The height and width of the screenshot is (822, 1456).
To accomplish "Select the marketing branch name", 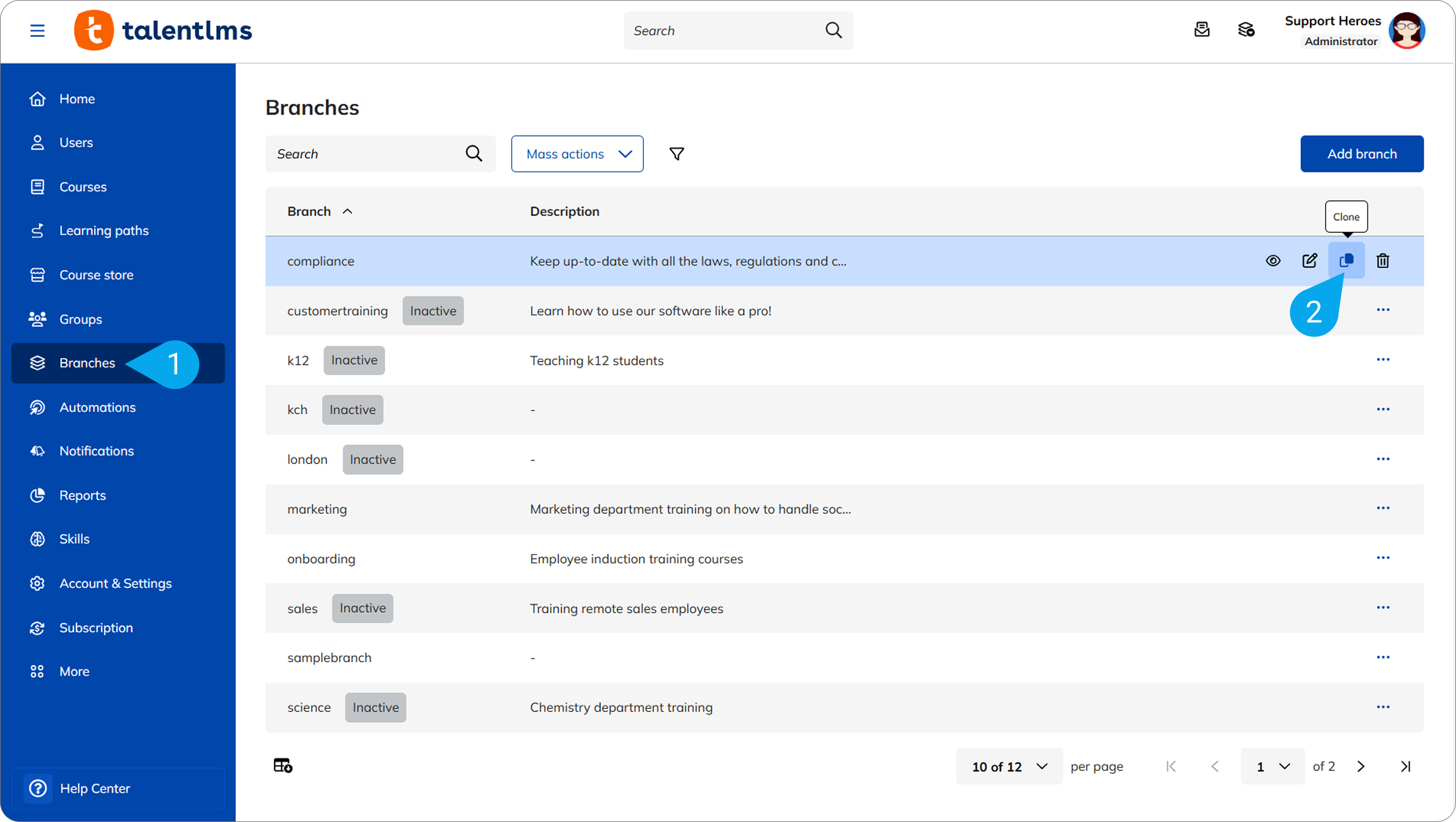I will coord(317,509).
